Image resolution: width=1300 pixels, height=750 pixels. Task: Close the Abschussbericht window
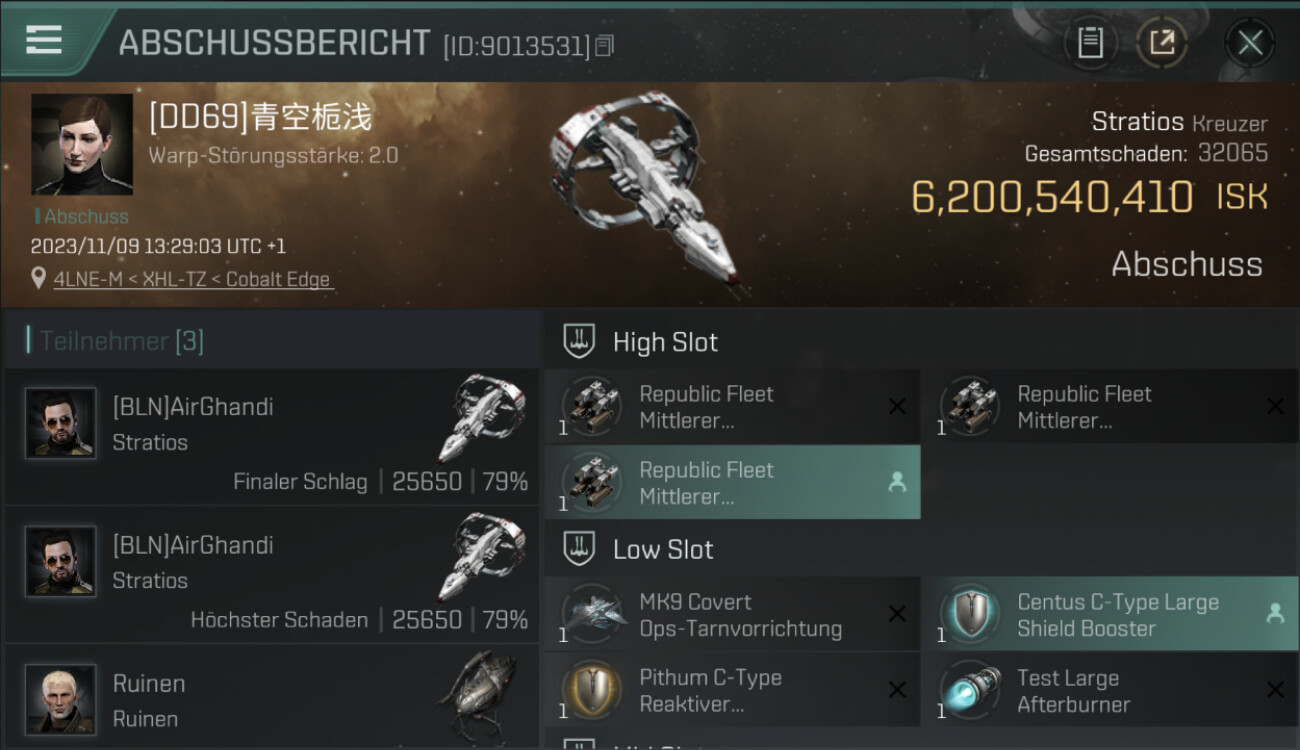1250,42
